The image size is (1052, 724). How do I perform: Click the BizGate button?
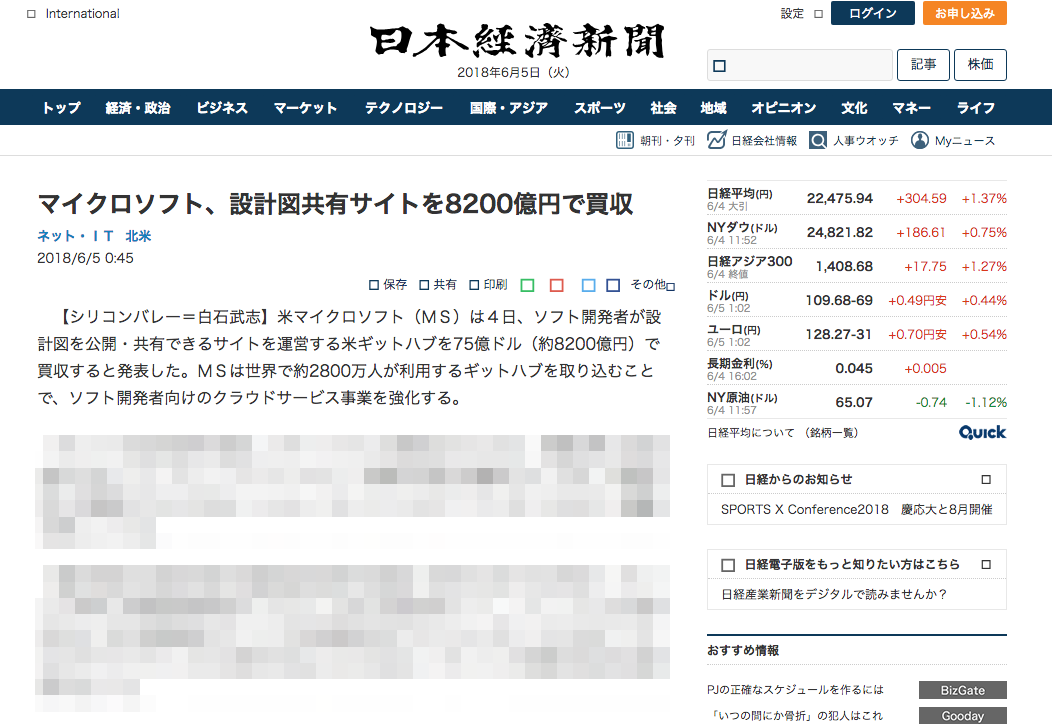coord(963,690)
